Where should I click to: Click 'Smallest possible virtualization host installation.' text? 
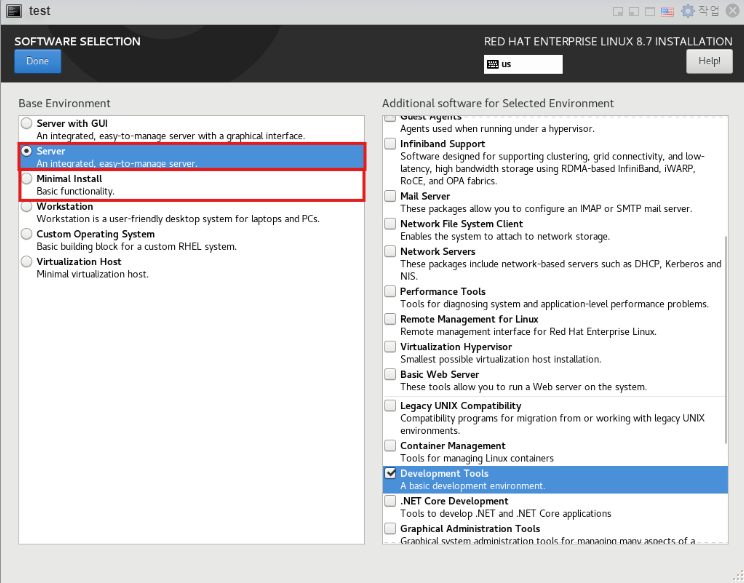point(501,359)
